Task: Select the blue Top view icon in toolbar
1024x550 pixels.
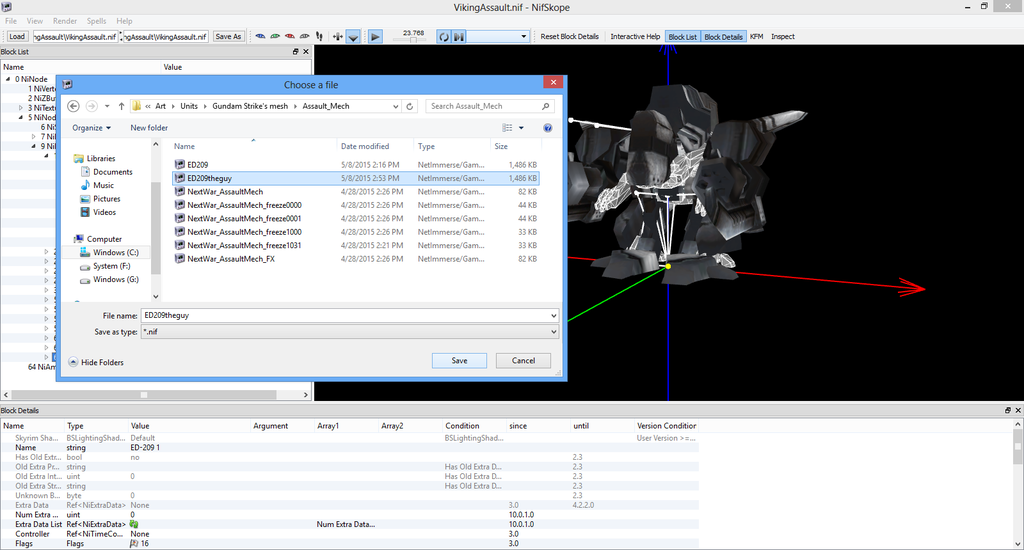Action: 260,37
